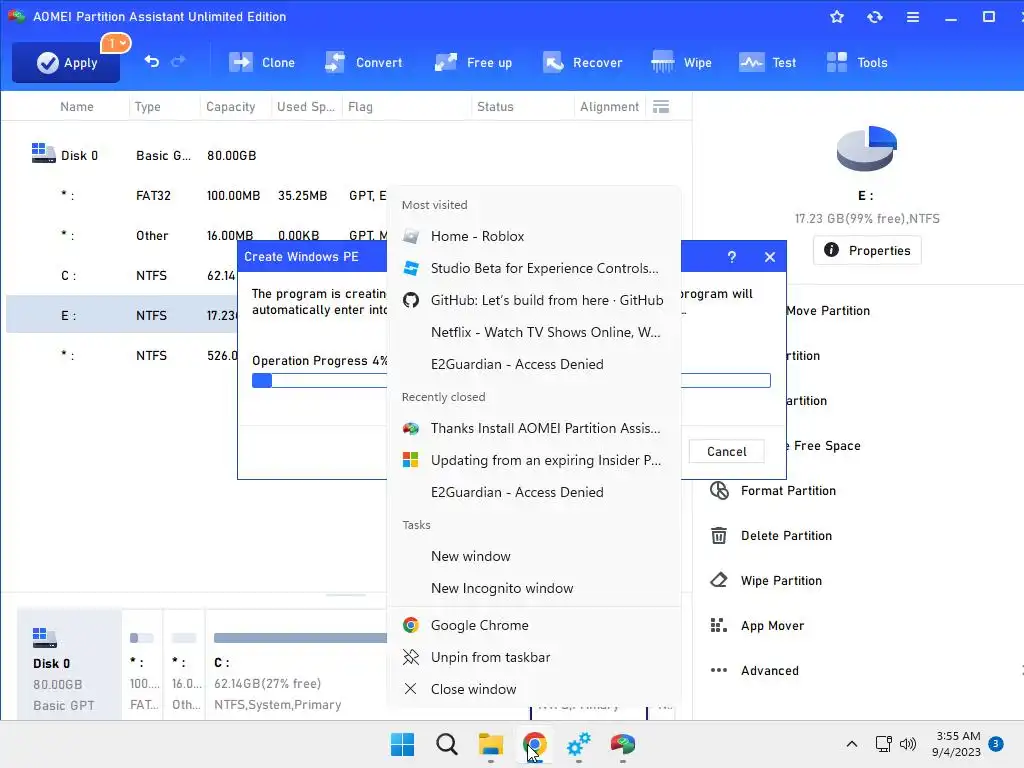This screenshot has height=768, width=1024.
Task: Reopen E2Guardian - Access Denied under Recently closed
Action: (534, 492)
